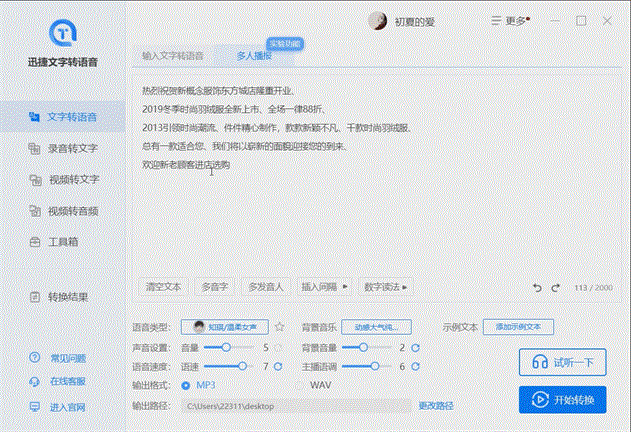Open 录音转文字 in the sidebar

click(70, 149)
